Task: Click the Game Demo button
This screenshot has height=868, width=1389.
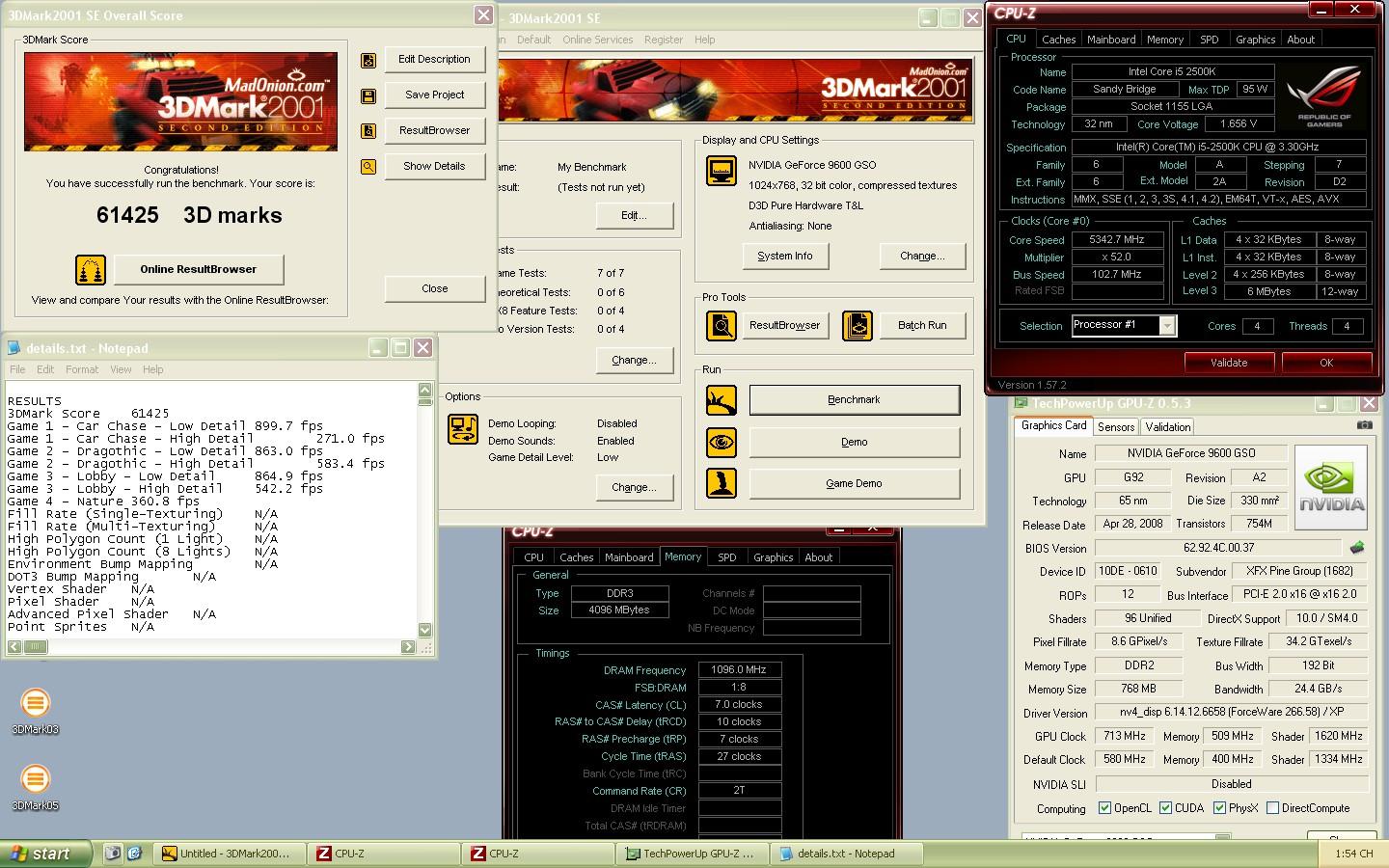Action: click(x=854, y=483)
